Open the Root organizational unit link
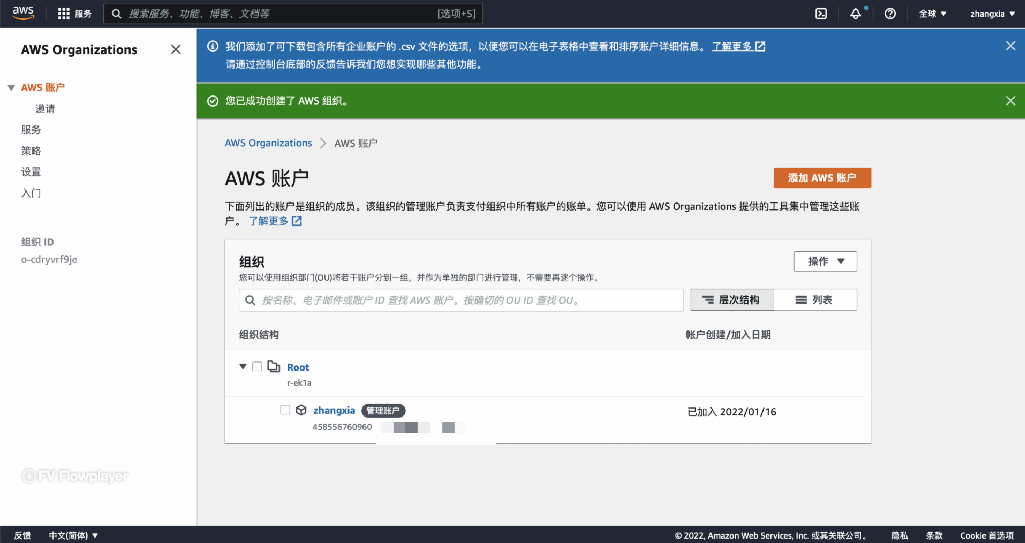Viewport: 1025px width, 543px height. tap(298, 367)
